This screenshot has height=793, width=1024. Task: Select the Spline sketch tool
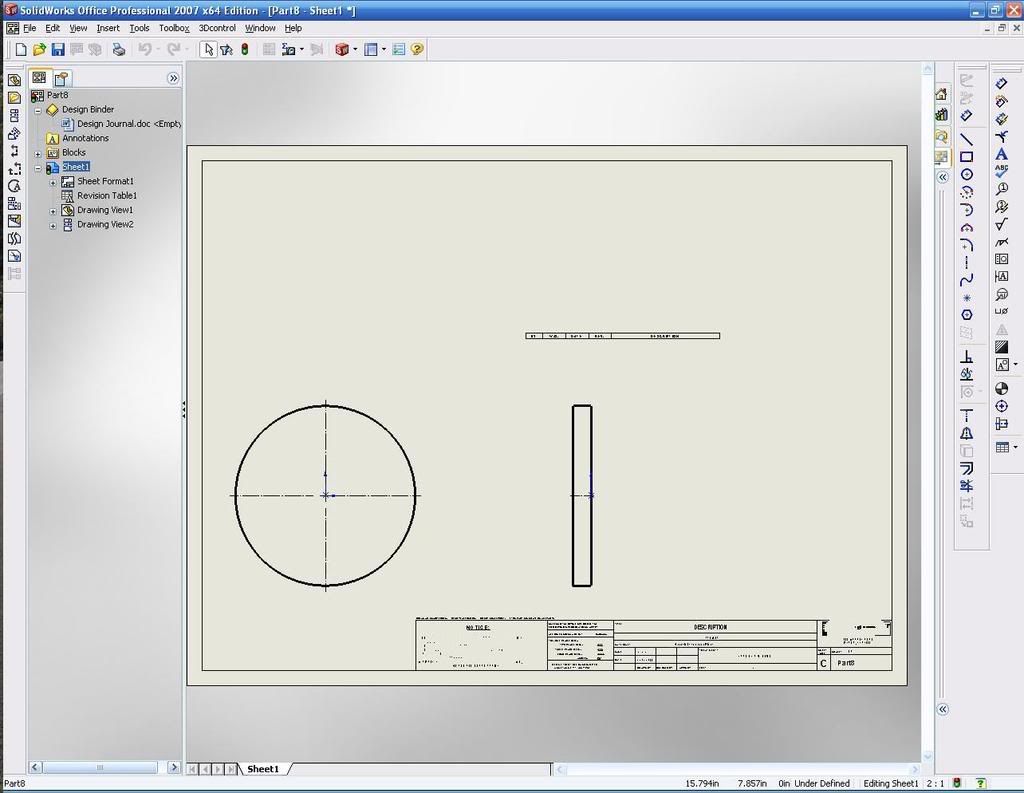tap(966, 280)
